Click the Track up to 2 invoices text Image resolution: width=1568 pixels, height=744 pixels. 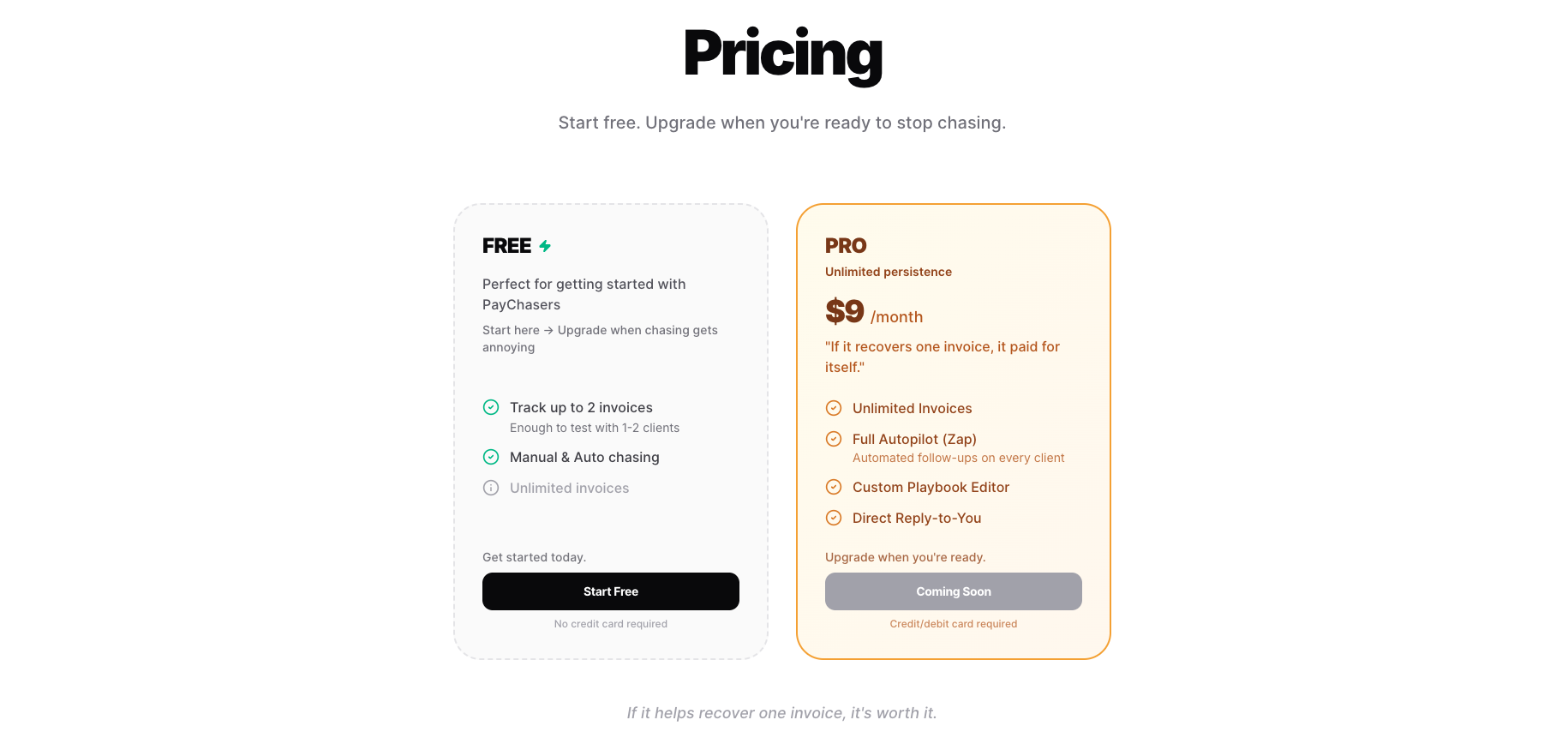(581, 407)
